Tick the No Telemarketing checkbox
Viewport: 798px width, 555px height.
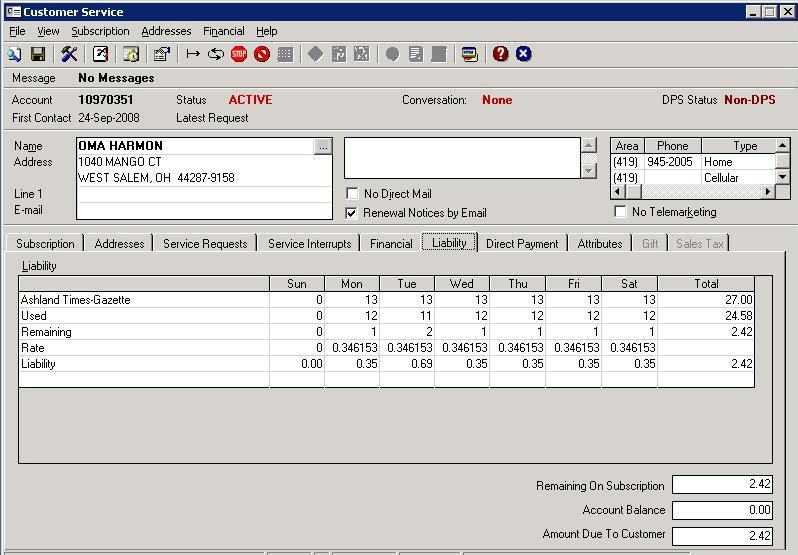click(621, 212)
